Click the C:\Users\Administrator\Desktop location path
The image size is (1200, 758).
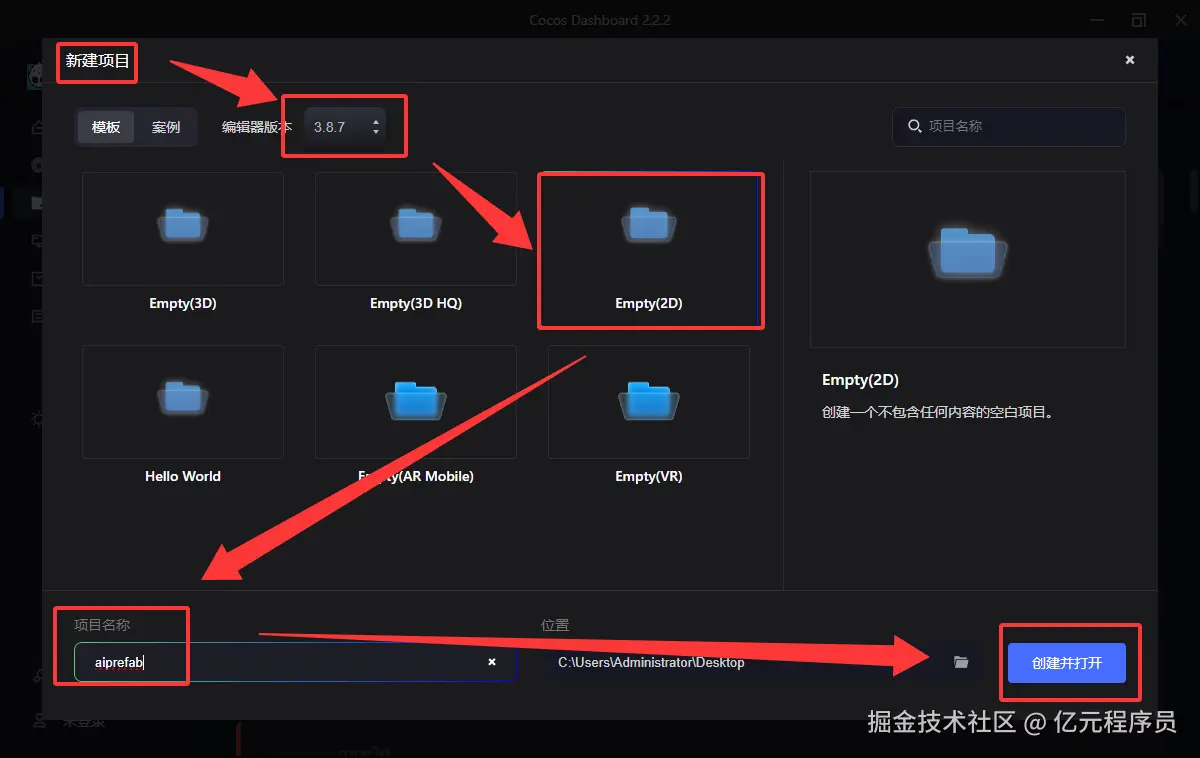651,662
